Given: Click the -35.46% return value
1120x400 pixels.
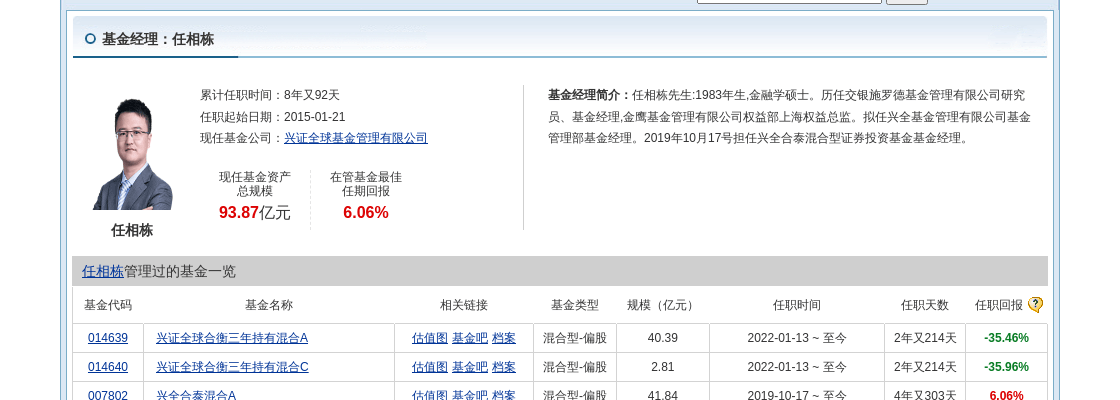Looking at the screenshot, I should click(1006, 338).
